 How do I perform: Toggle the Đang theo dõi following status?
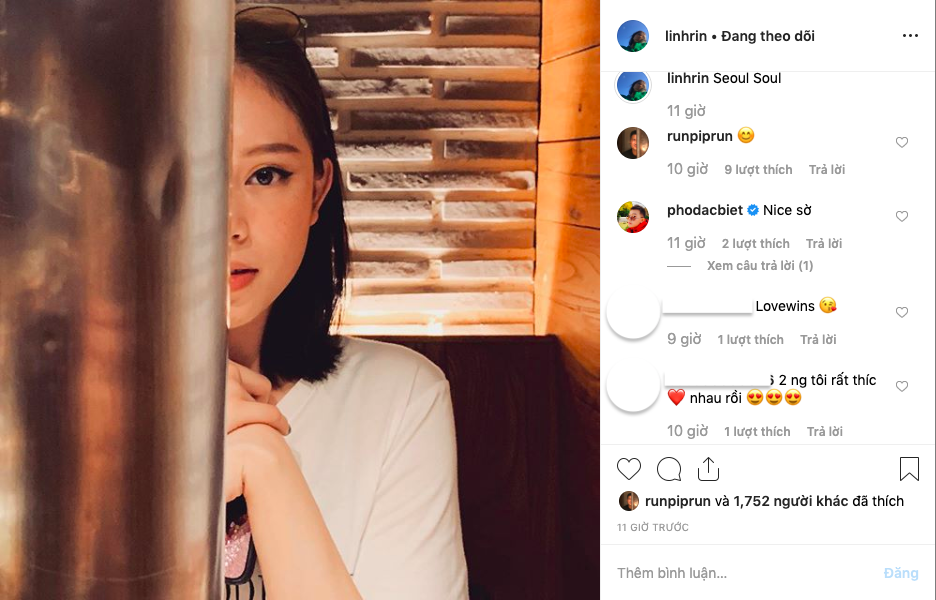(769, 36)
